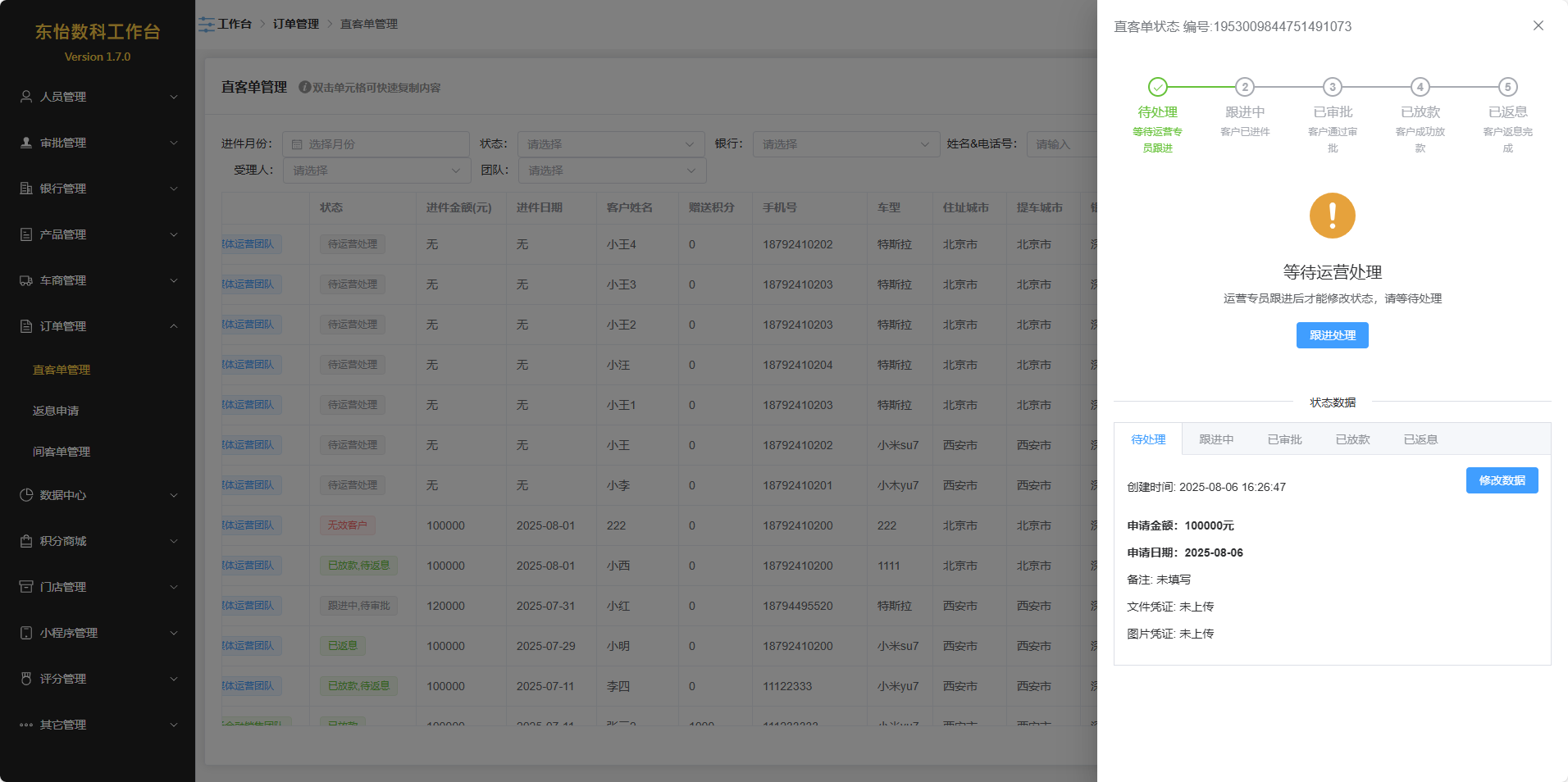Close the 直客单状态 drawer panel
This screenshot has width=1568, height=782.
[x=1538, y=25]
